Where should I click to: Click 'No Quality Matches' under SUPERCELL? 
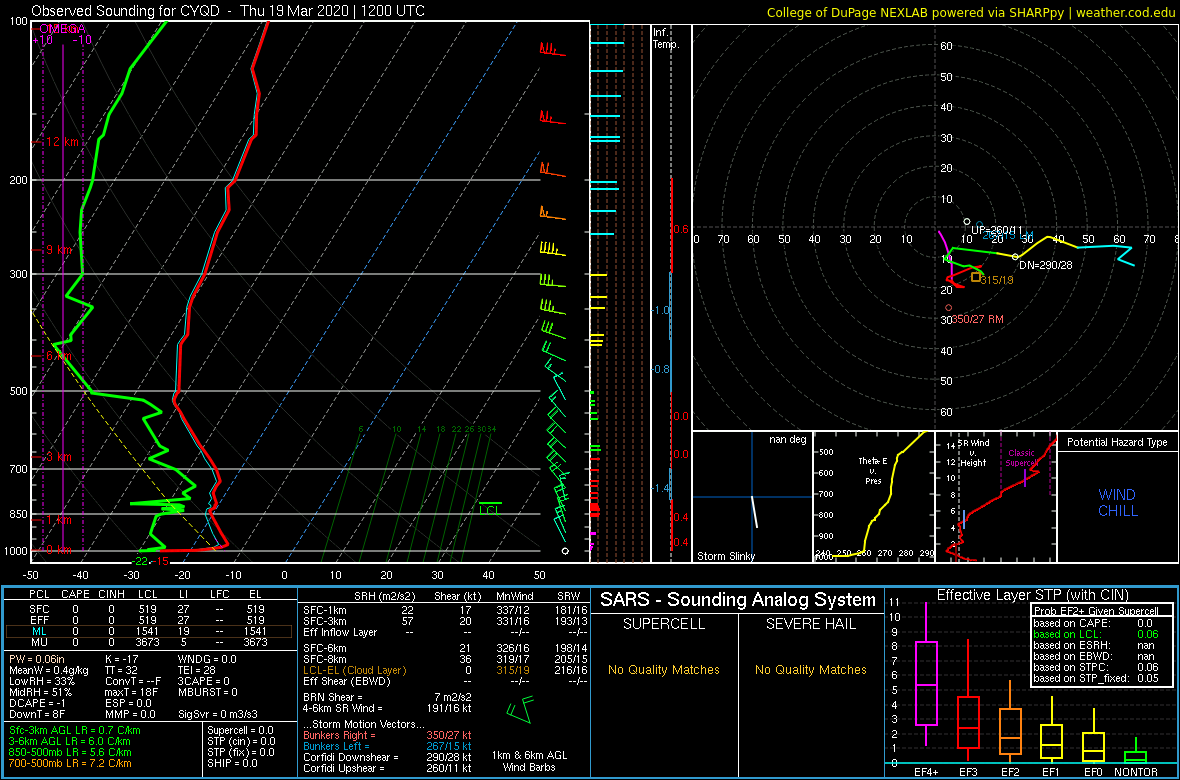coord(663,669)
